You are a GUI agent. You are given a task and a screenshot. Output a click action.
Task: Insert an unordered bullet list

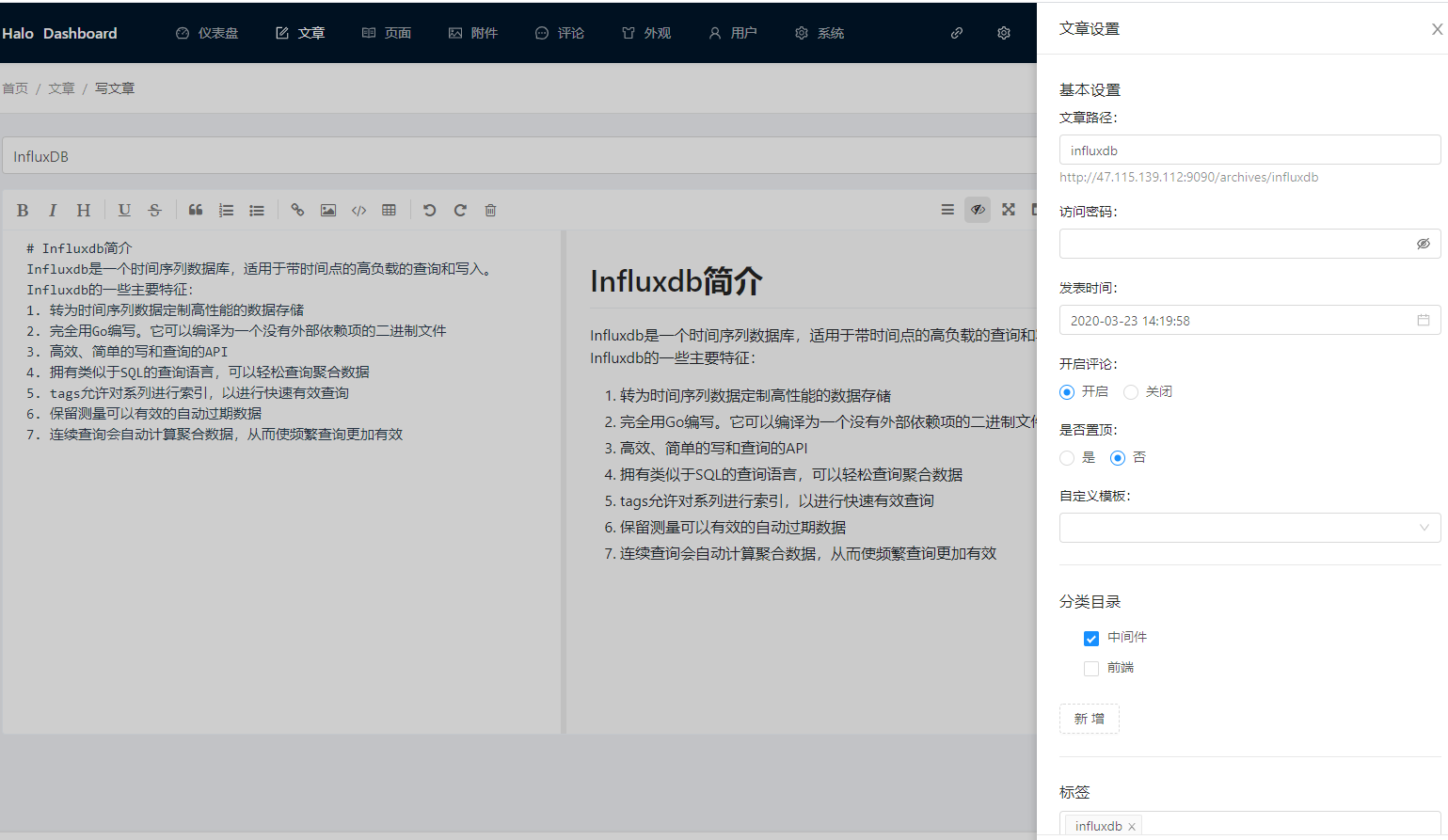pyautogui.click(x=257, y=210)
